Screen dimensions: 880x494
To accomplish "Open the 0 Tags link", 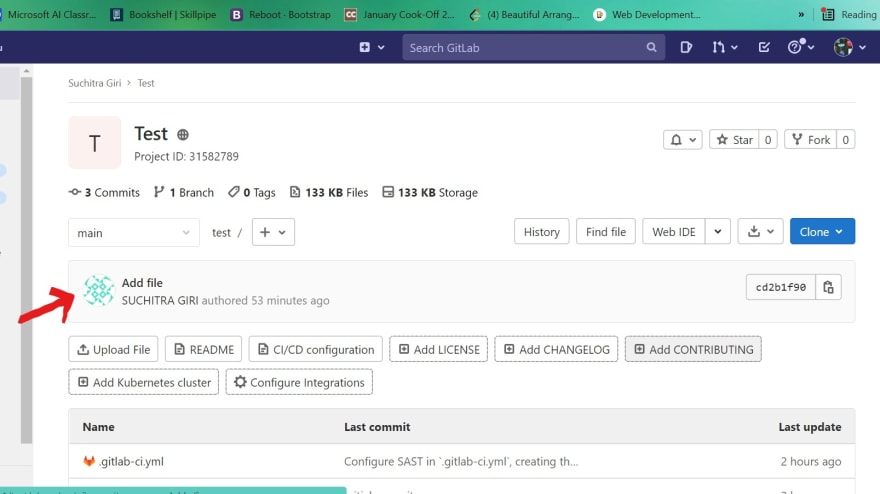I will tap(251, 193).
